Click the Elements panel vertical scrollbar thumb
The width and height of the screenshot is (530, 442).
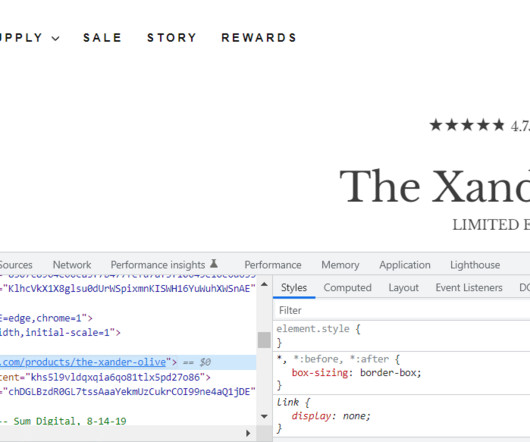(264, 340)
